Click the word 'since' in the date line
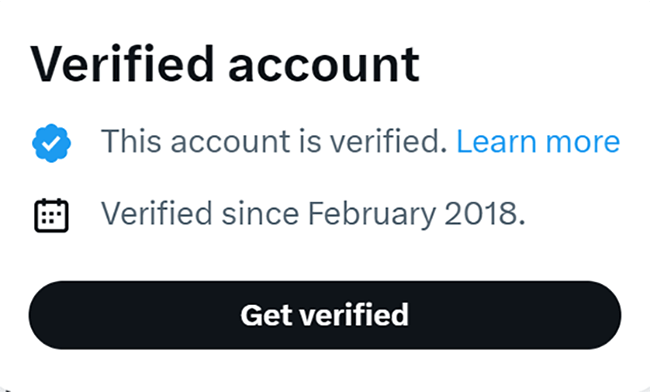Viewport: 650px width, 392px height. pos(260,214)
